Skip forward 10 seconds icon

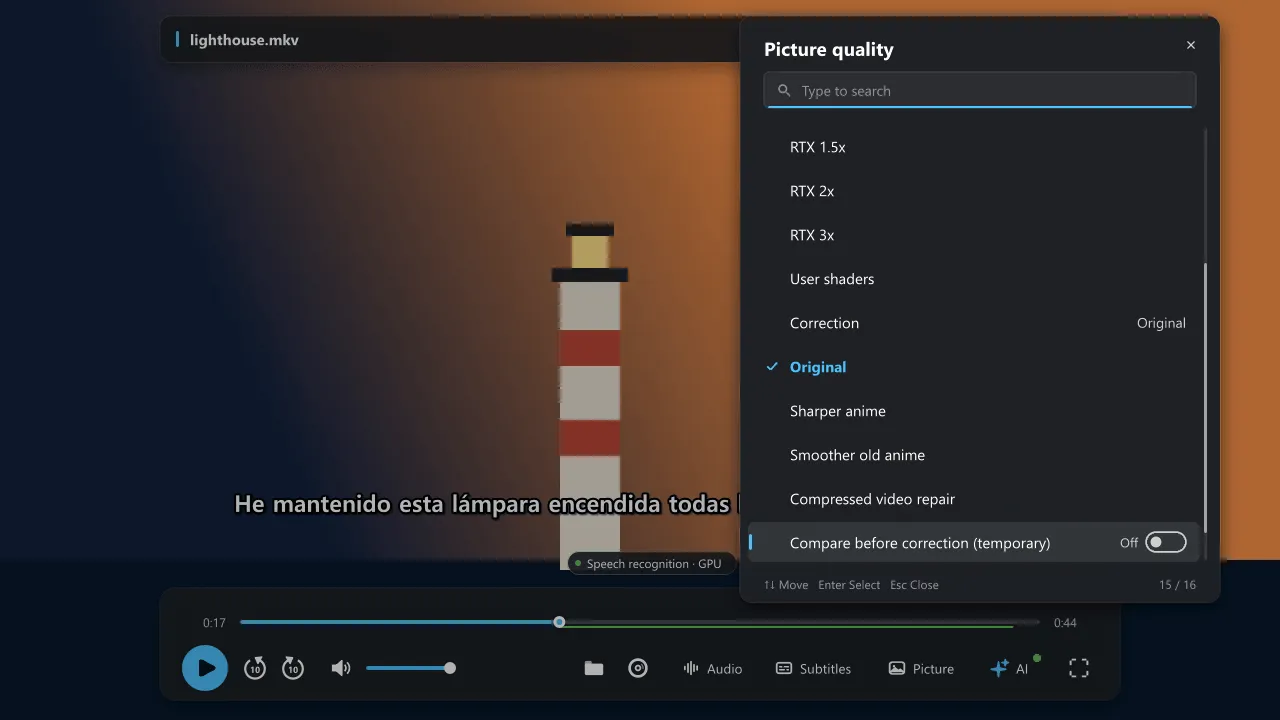coord(293,668)
